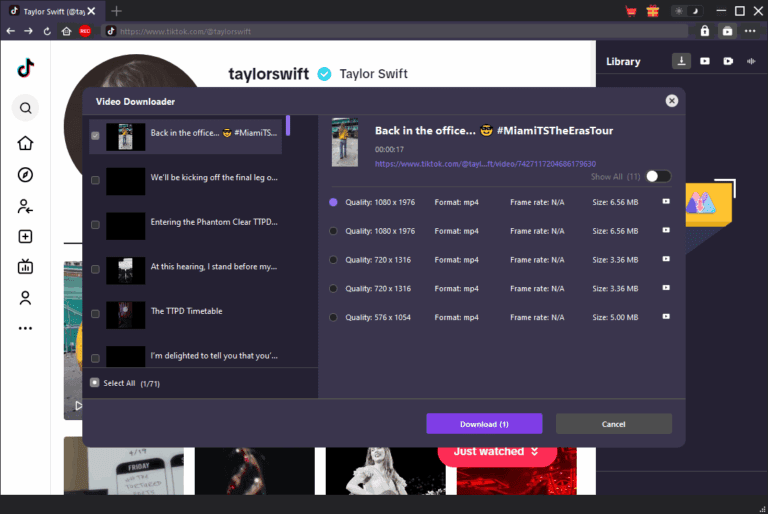Click the shopping cart icon in title bar

pyautogui.click(x=631, y=11)
